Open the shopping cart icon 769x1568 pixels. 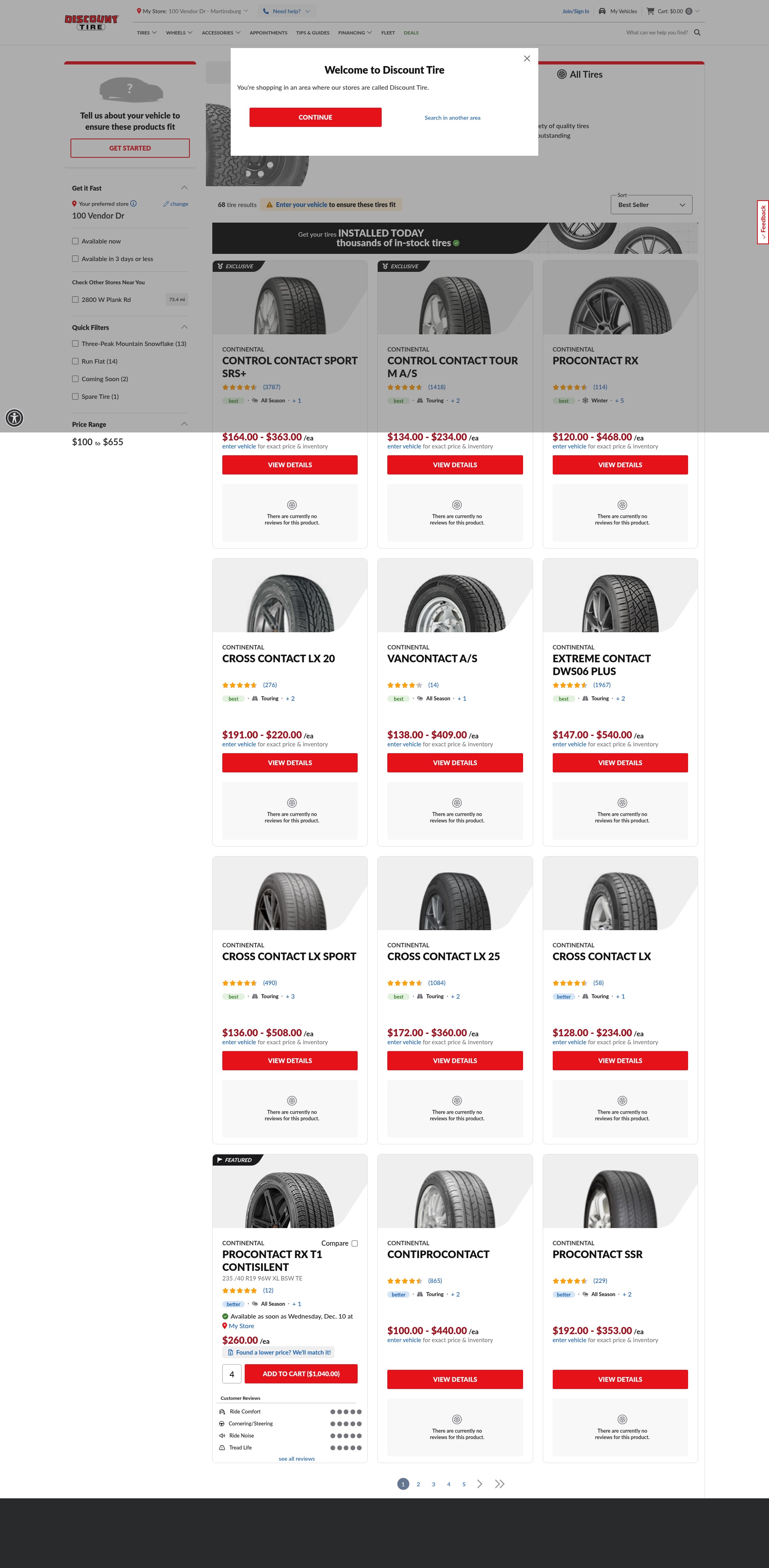click(650, 11)
